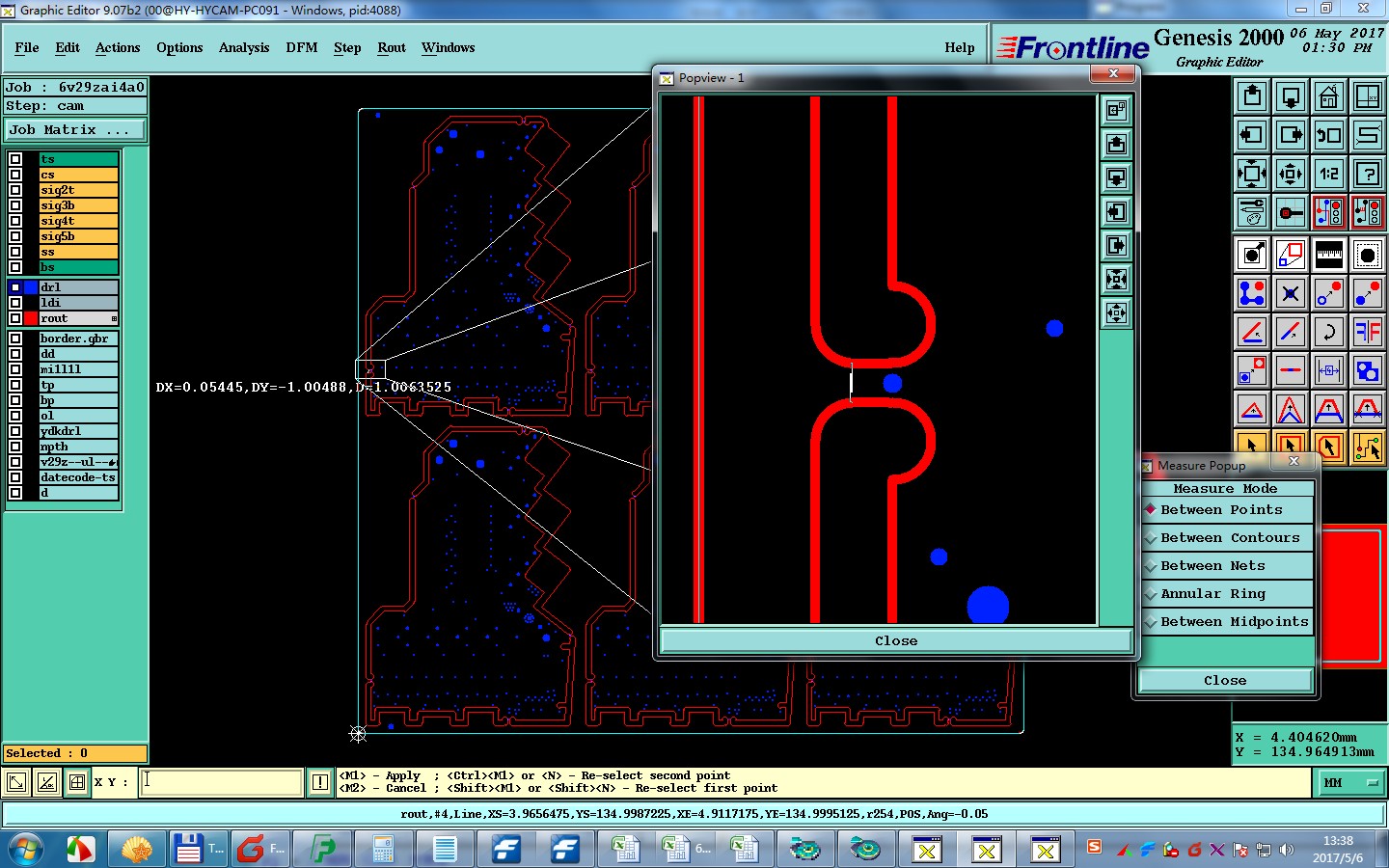Click the question mark help icon

pos(1368,174)
